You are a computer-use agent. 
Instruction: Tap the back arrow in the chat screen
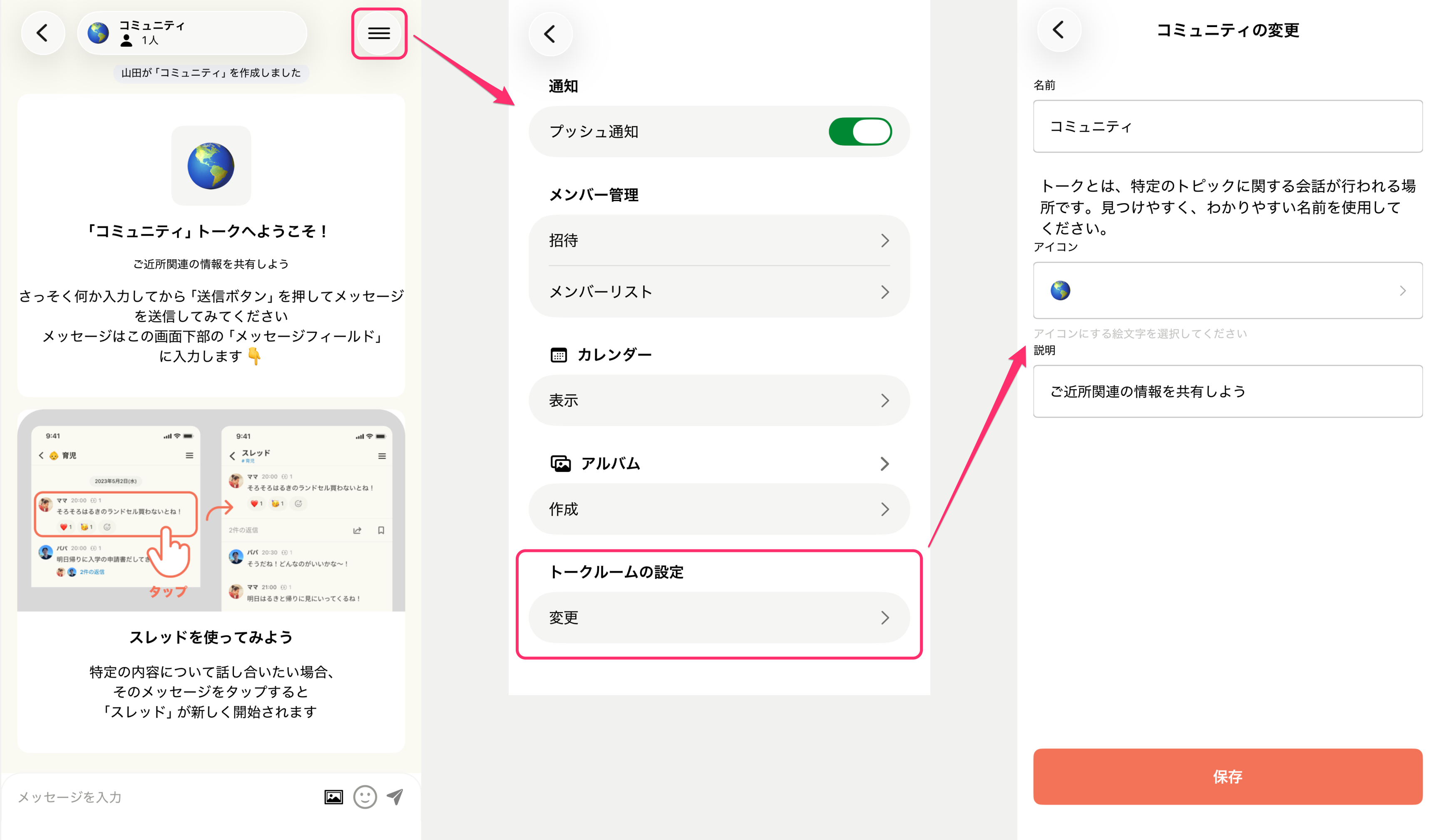point(43,33)
